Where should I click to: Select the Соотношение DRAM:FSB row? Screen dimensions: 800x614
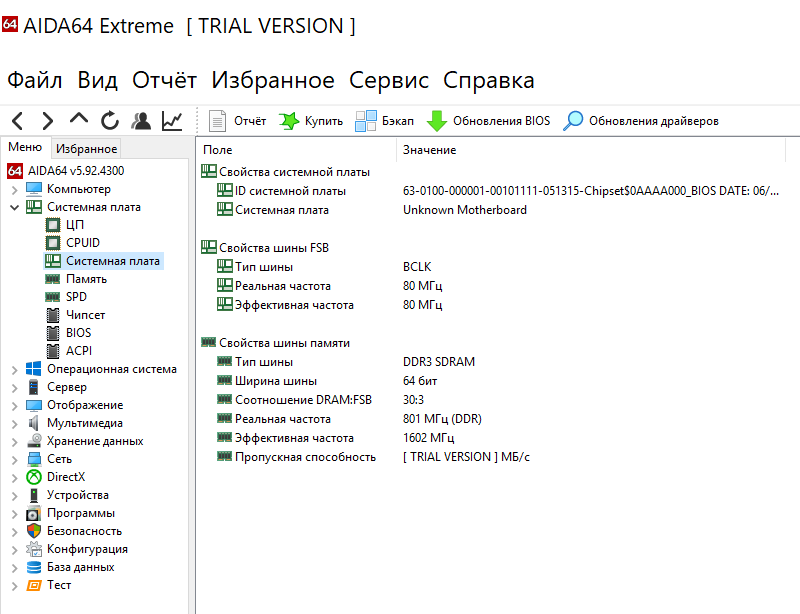320,400
